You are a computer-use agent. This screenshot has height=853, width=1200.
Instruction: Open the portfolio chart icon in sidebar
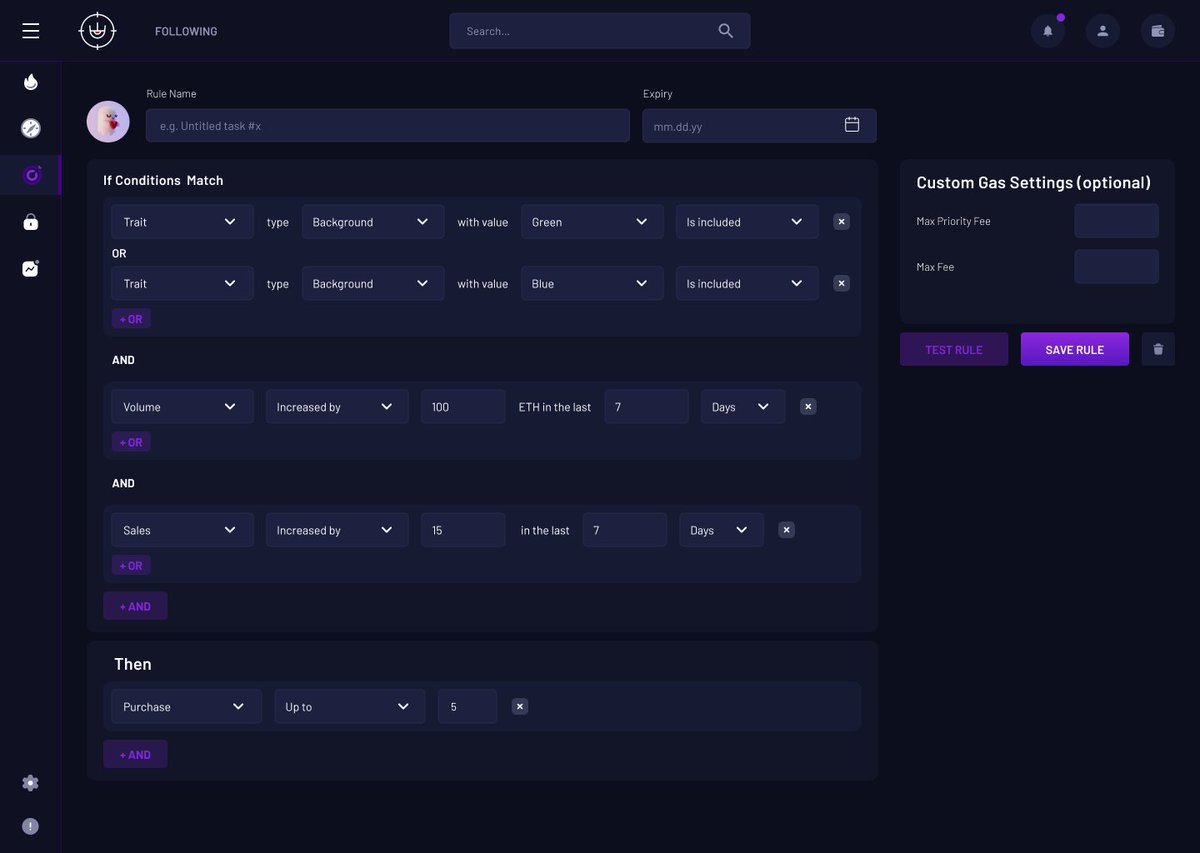click(x=30, y=268)
